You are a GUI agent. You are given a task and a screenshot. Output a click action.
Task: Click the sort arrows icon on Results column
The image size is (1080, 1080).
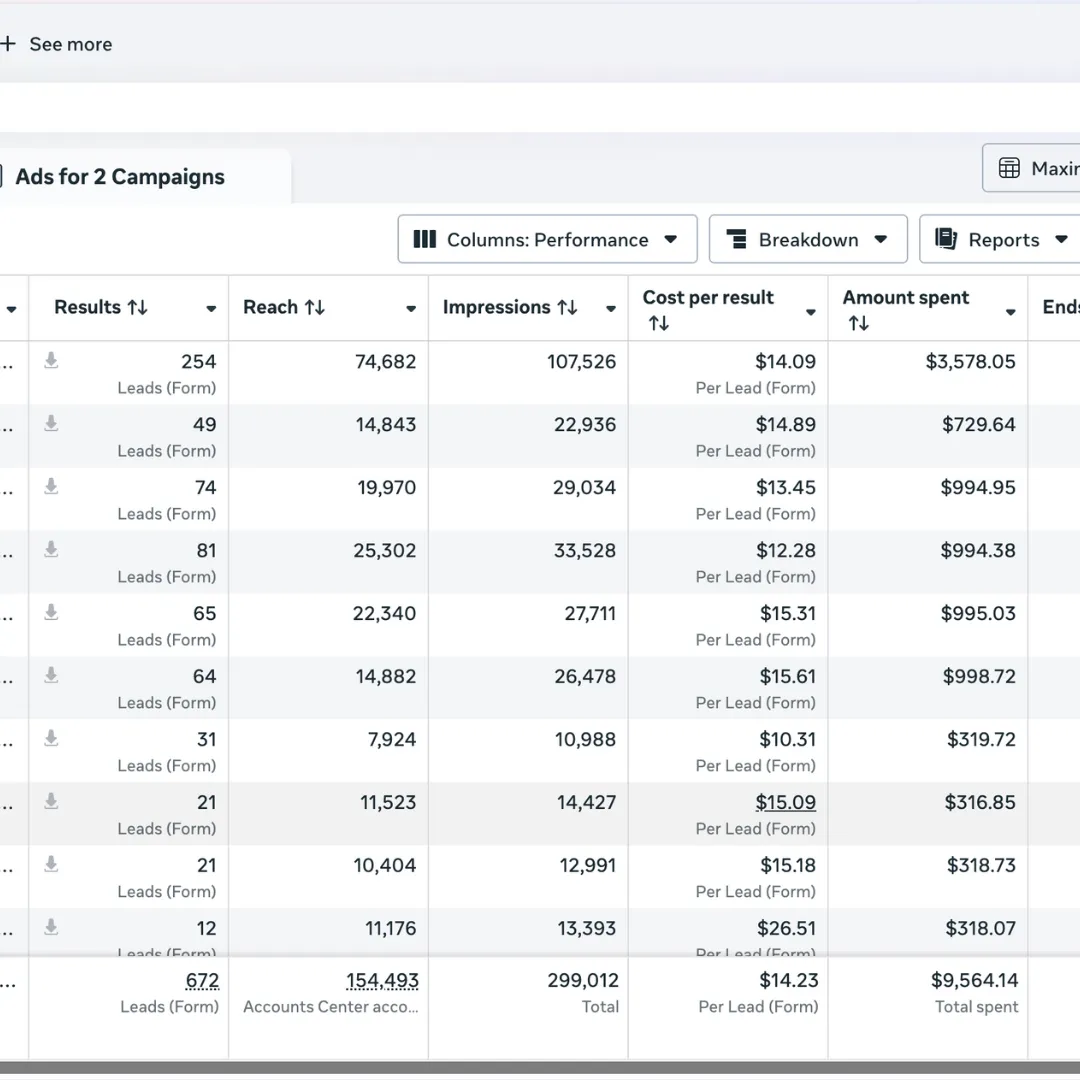click(137, 308)
